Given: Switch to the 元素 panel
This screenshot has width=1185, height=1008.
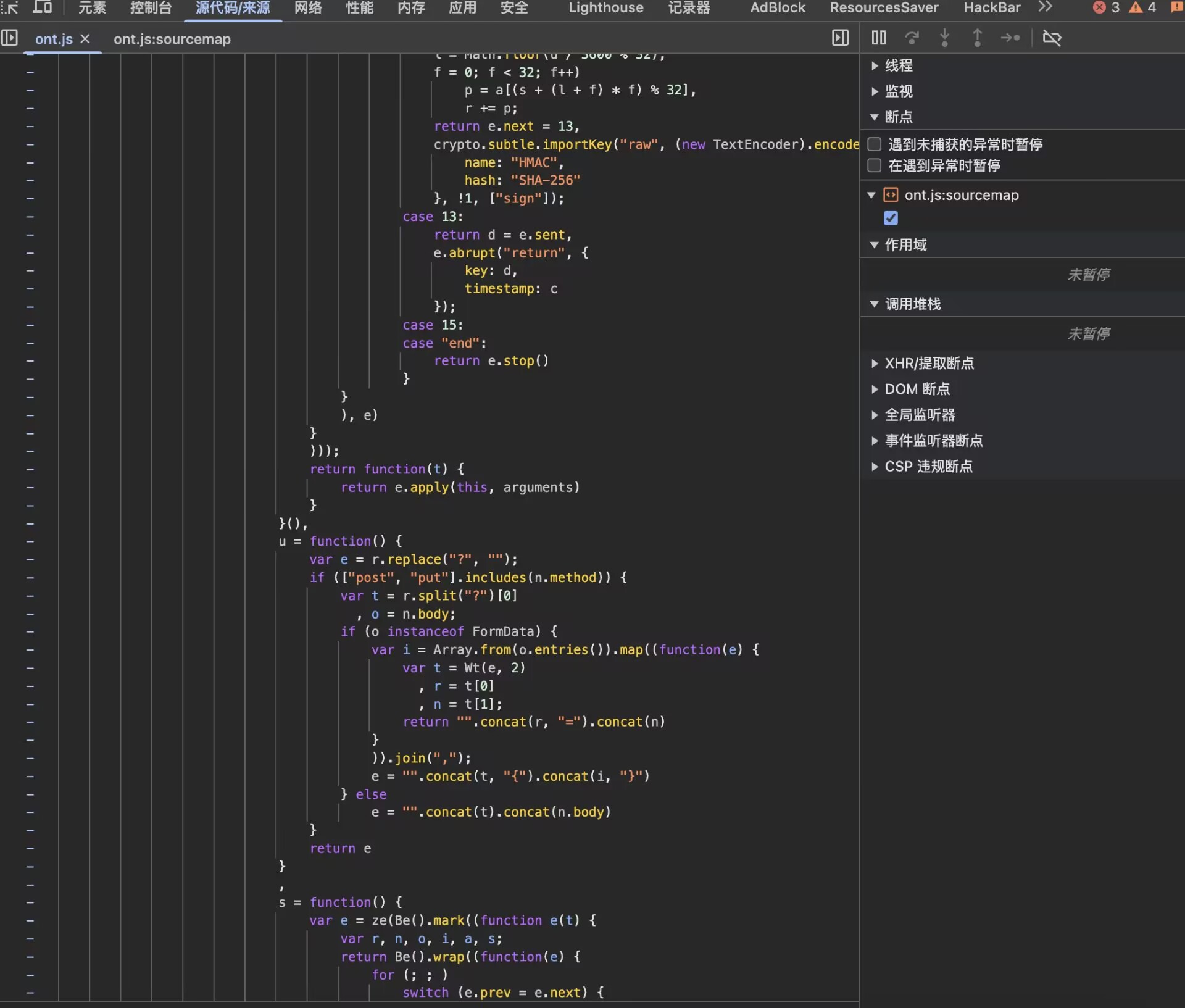Looking at the screenshot, I should (x=92, y=7).
